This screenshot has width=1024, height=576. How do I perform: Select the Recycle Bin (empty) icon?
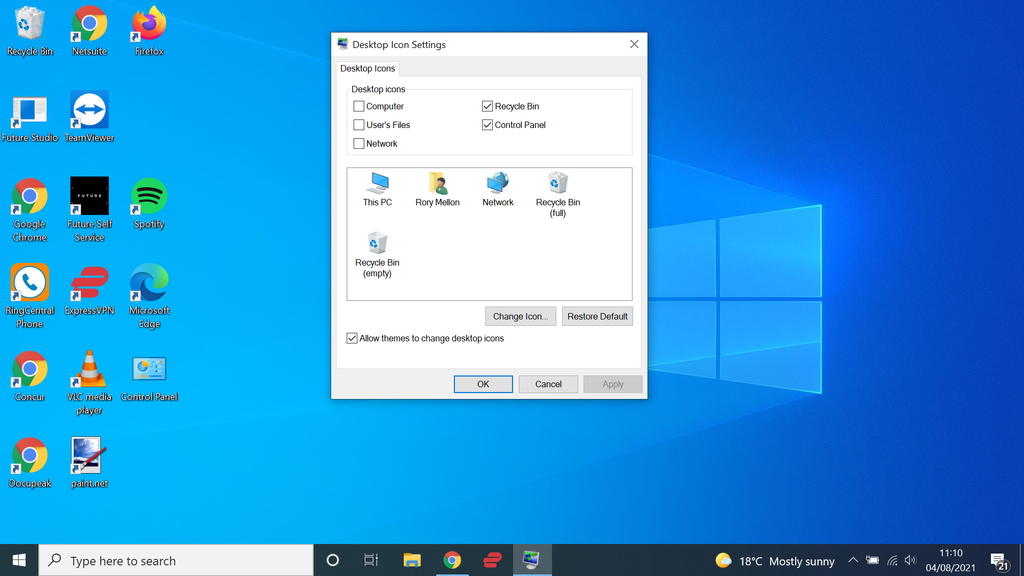(x=377, y=245)
